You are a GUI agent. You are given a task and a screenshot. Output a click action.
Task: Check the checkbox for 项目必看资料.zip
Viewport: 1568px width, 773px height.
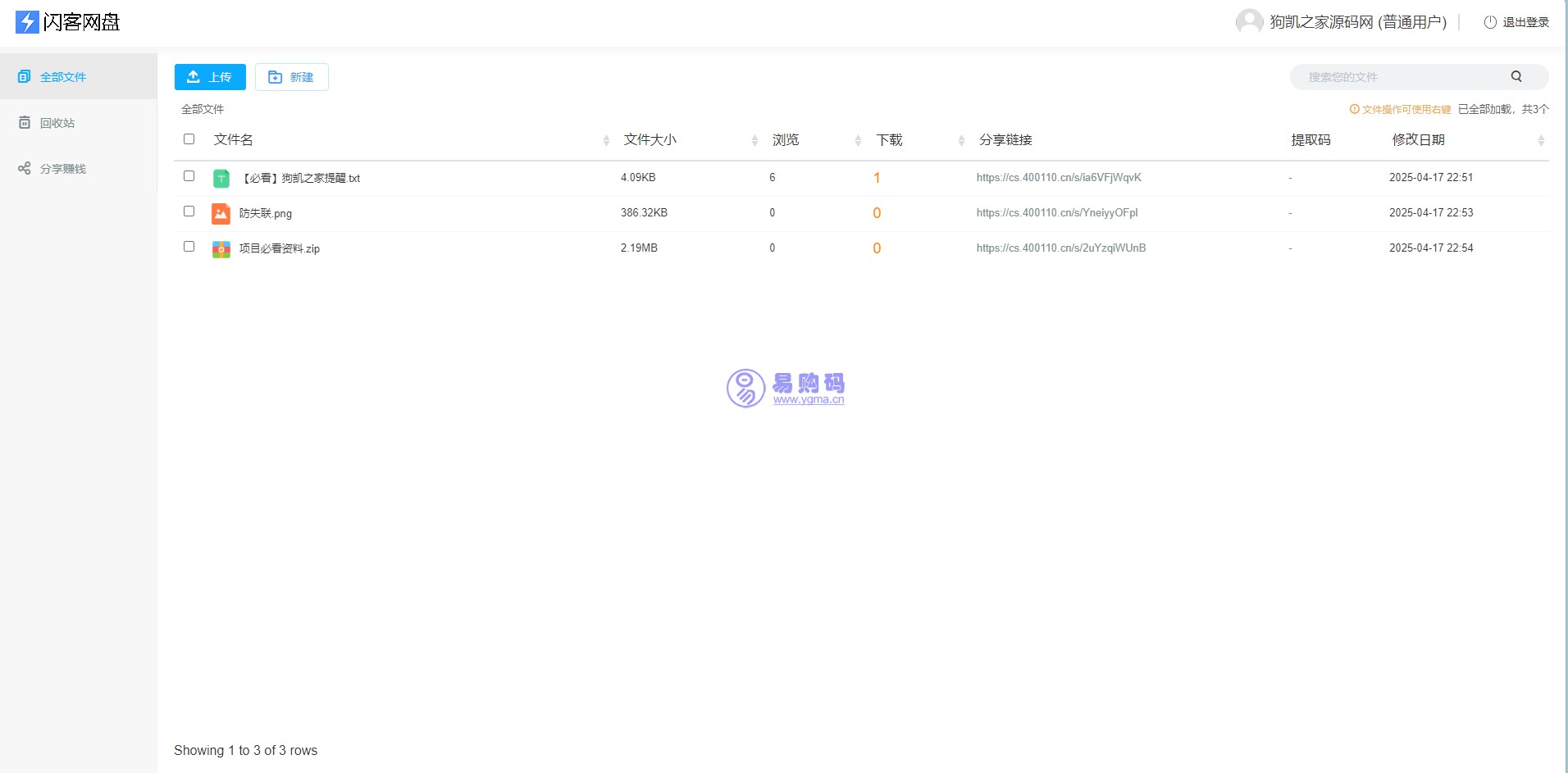point(189,246)
